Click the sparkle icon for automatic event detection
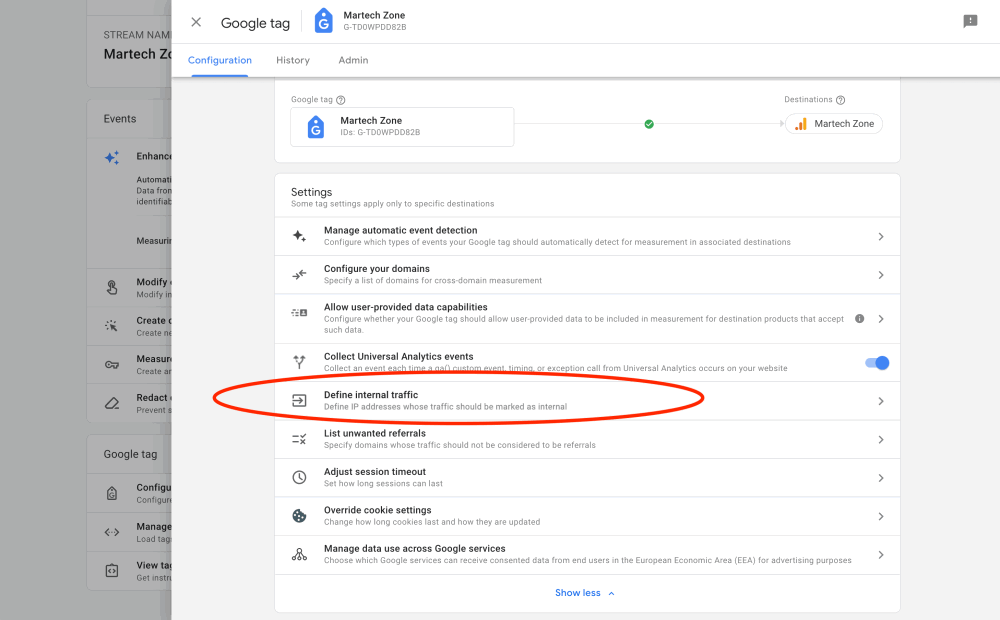 (299, 236)
